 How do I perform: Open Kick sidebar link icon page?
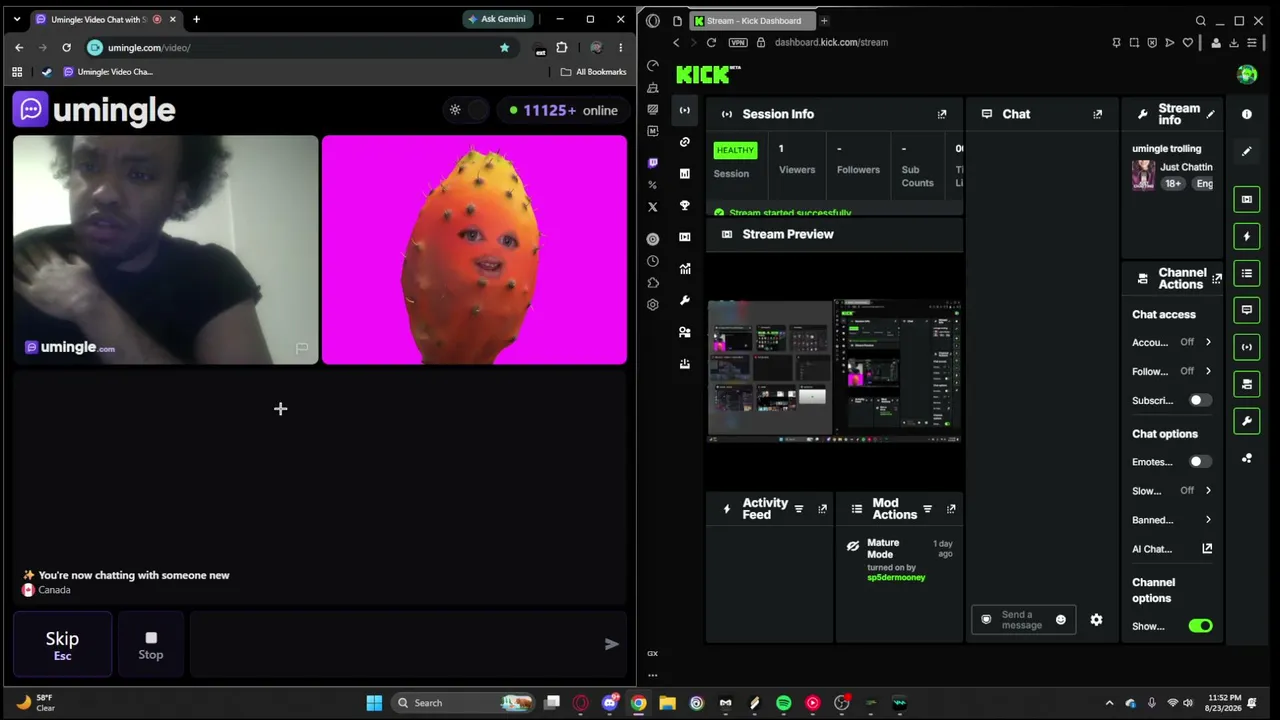point(684,142)
